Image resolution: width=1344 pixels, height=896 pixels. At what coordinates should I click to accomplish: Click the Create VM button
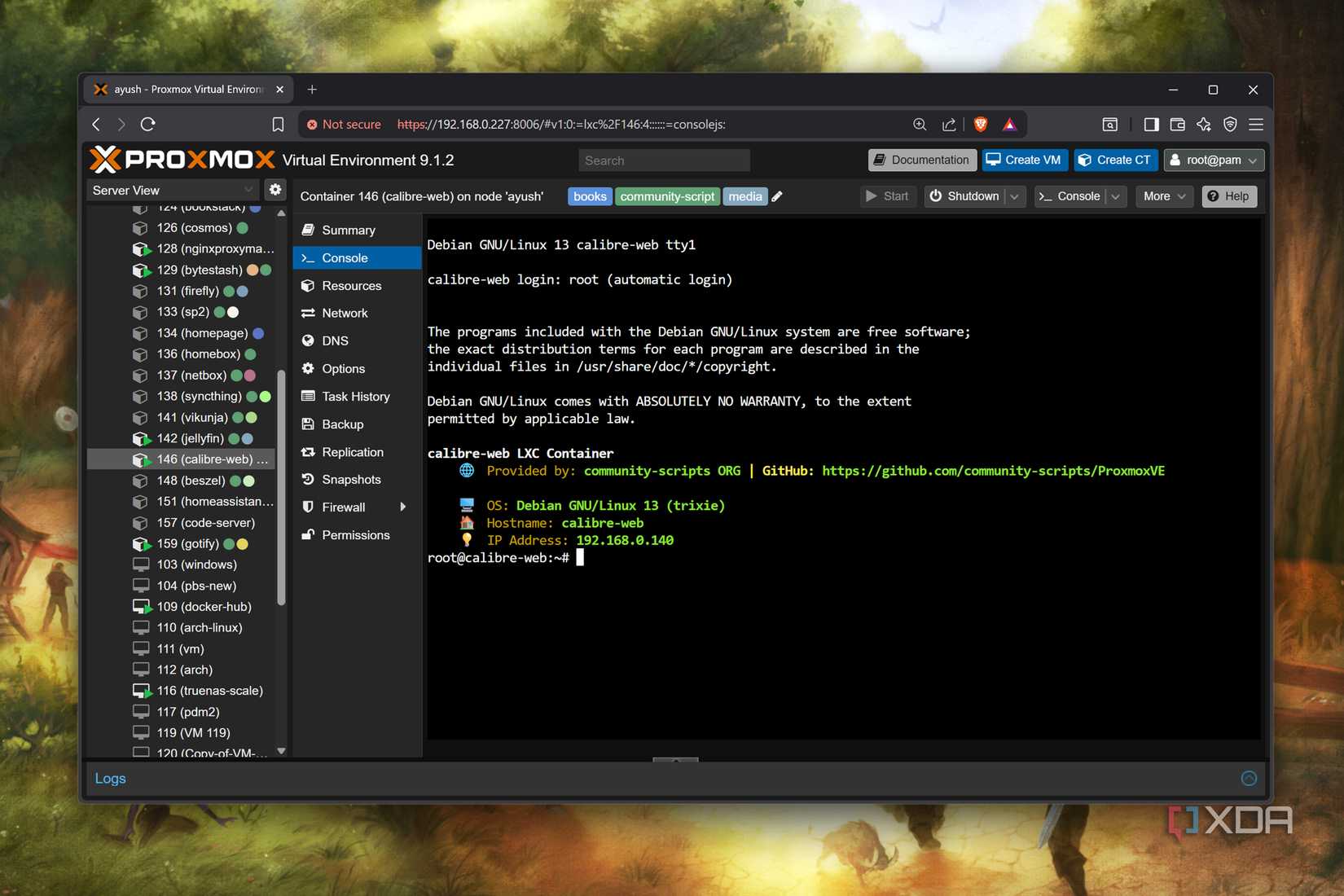[x=1025, y=160]
